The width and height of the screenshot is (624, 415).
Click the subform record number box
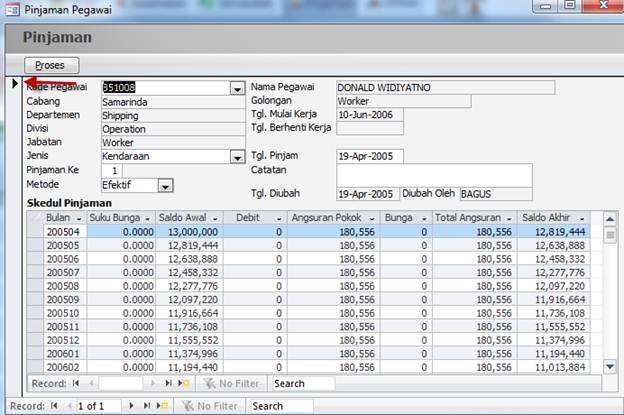pos(121,384)
